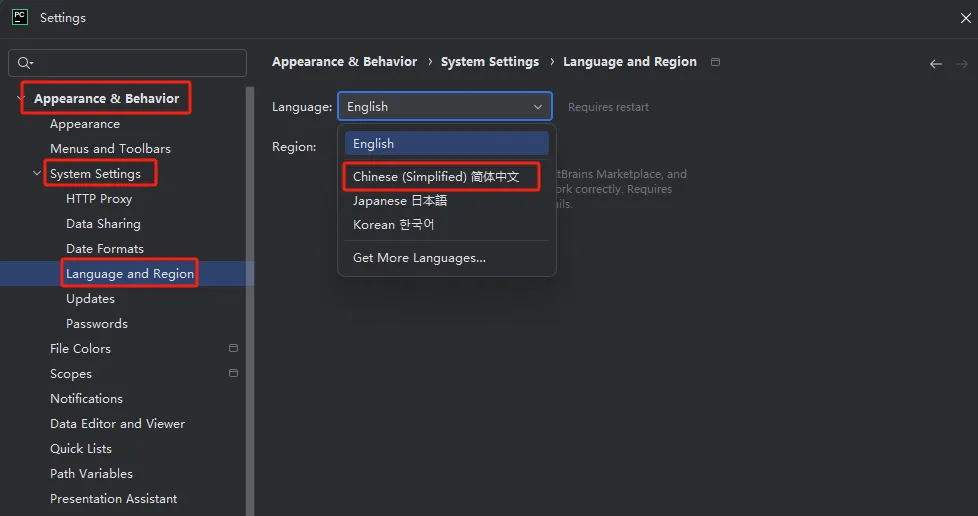Collapse the System Settings chevron
This screenshot has width=978, height=516.
coord(37,173)
